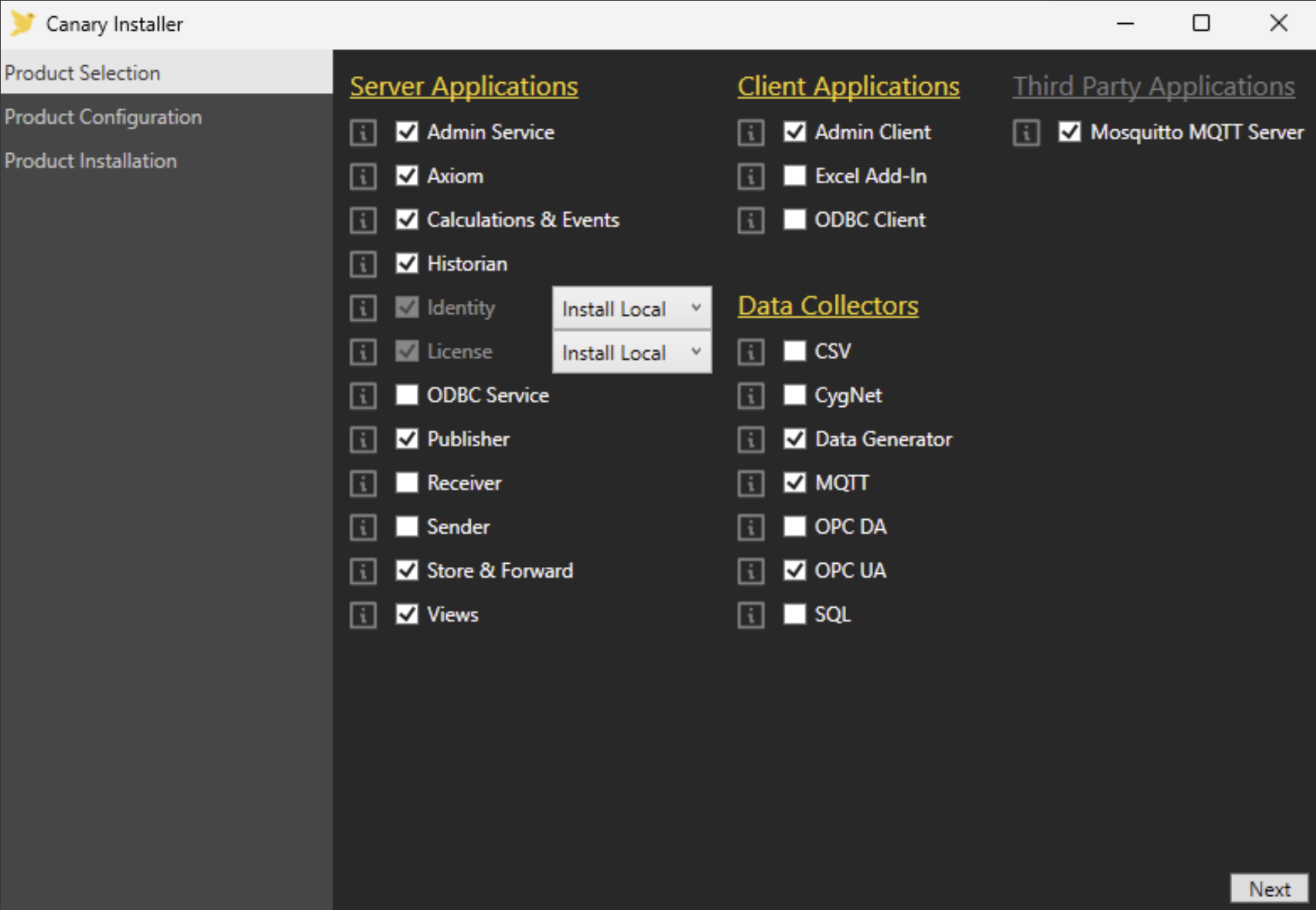This screenshot has height=910, width=1316.
Task: Uncheck the Axiom checkbox
Action: point(407,176)
